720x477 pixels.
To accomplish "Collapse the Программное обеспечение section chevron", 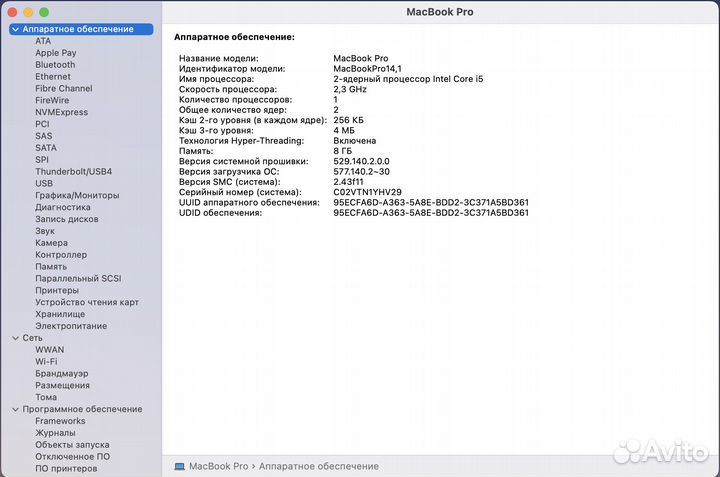I will point(16,409).
